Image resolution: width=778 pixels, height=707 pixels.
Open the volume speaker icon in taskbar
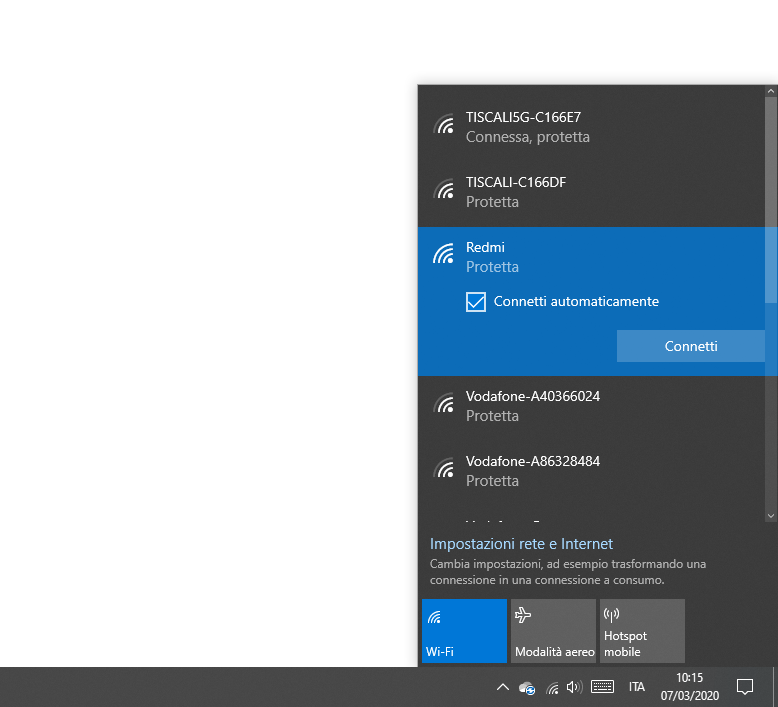(x=574, y=687)
